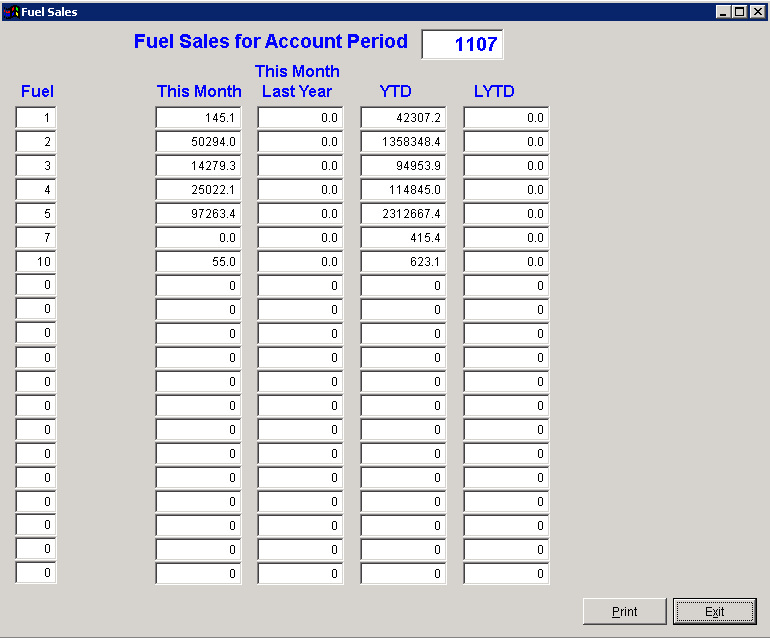
Task: Click This Month value 55.0
Action: coord(198,262)
